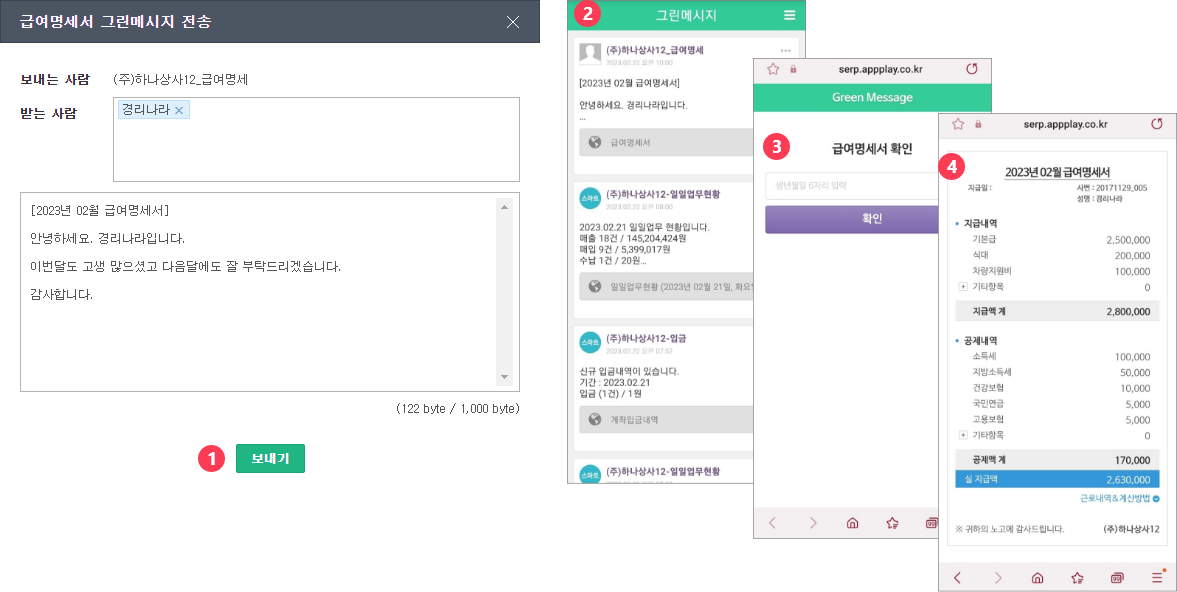Screen dimensions: 1177x592
Task: Click the 소득세 deduction row
Action: pos(1058,356)
